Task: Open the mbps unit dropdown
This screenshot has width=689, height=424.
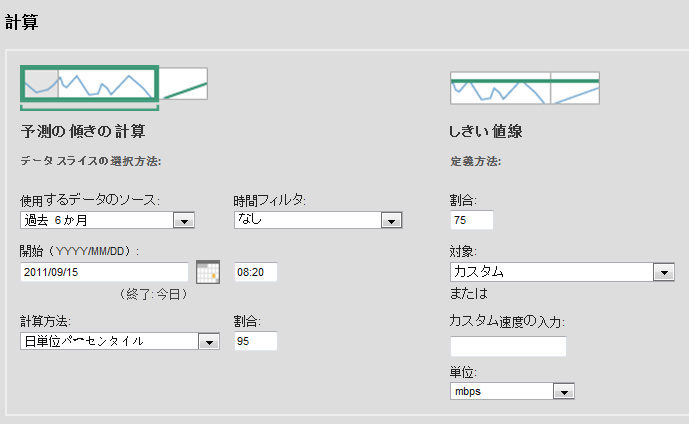Action: [512, 391]
